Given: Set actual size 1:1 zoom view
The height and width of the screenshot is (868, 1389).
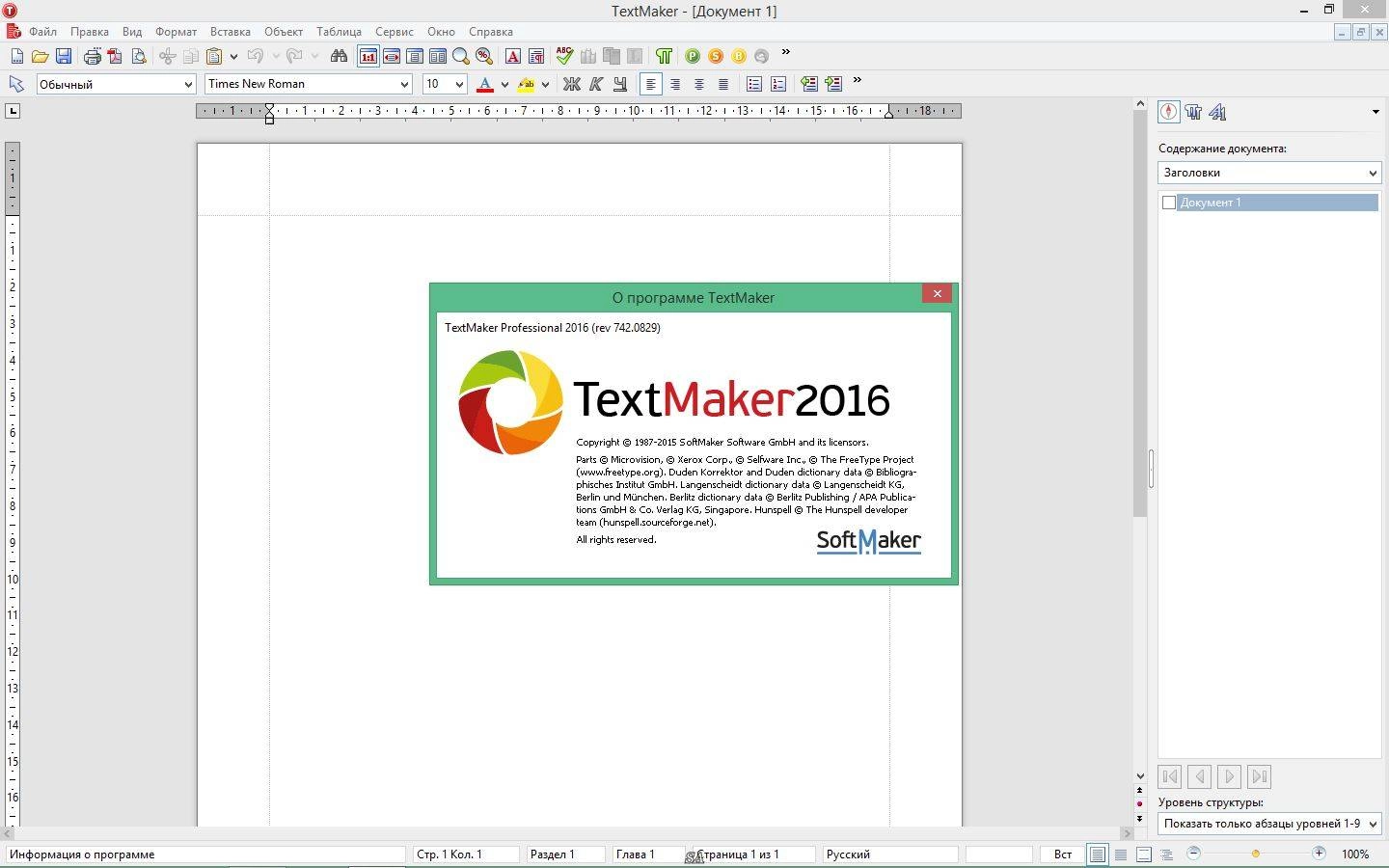Looking at the screenshot, I should pyautogui.click(x=368, y=56).
